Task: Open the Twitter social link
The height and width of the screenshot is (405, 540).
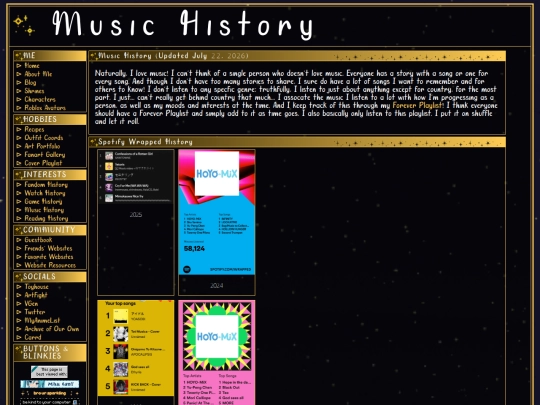Action: [34, 312]
